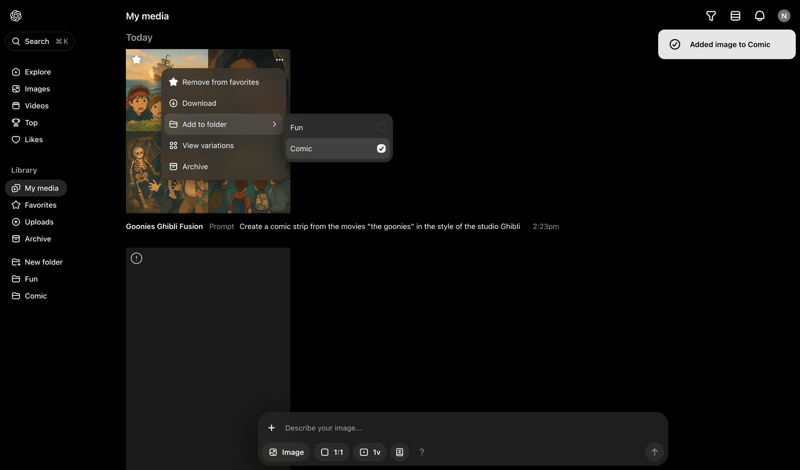Viewport: 800px width, 470px height.
Task: Open the Likes page
Action: [x=27, y=139]
